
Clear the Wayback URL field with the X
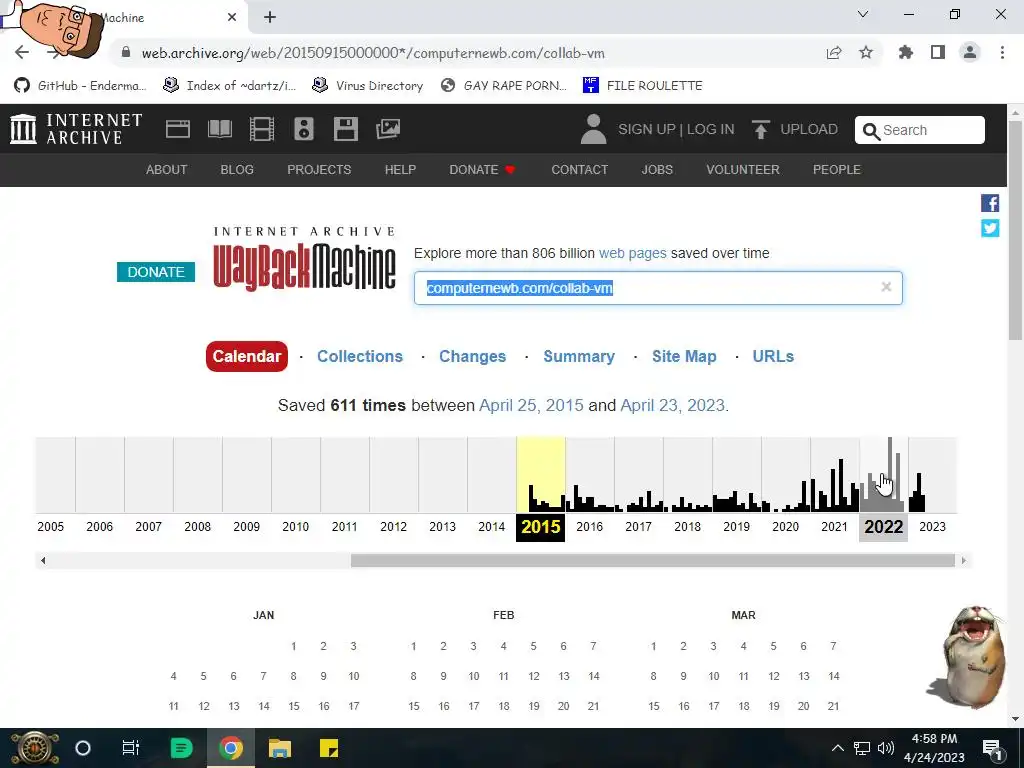click(x=886, y=287)
